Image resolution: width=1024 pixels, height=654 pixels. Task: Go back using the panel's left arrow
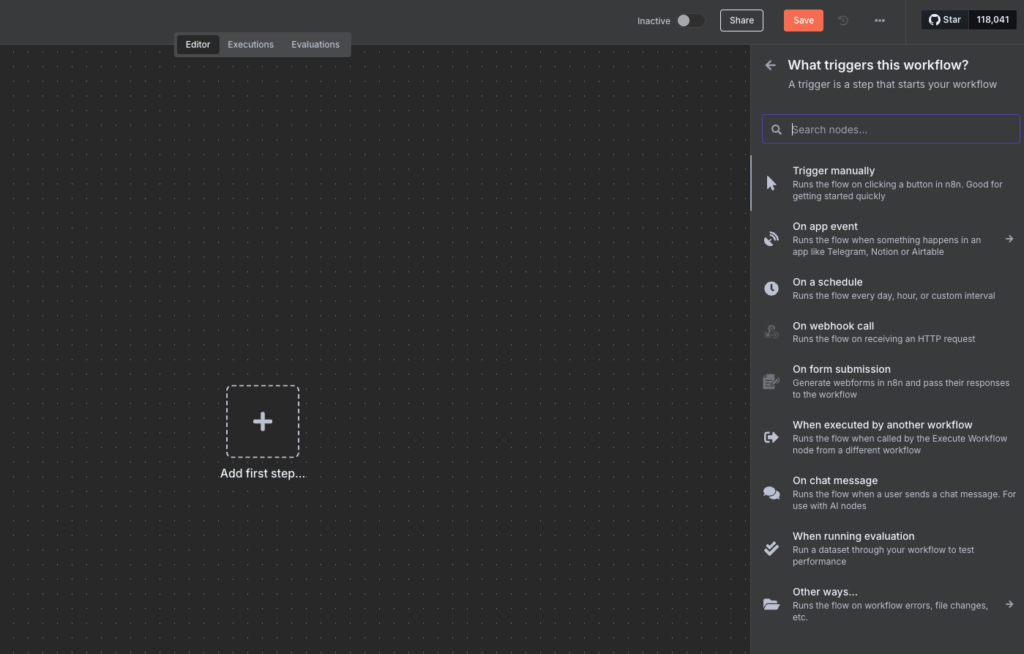pyautogui.click(x=770, y=65)
